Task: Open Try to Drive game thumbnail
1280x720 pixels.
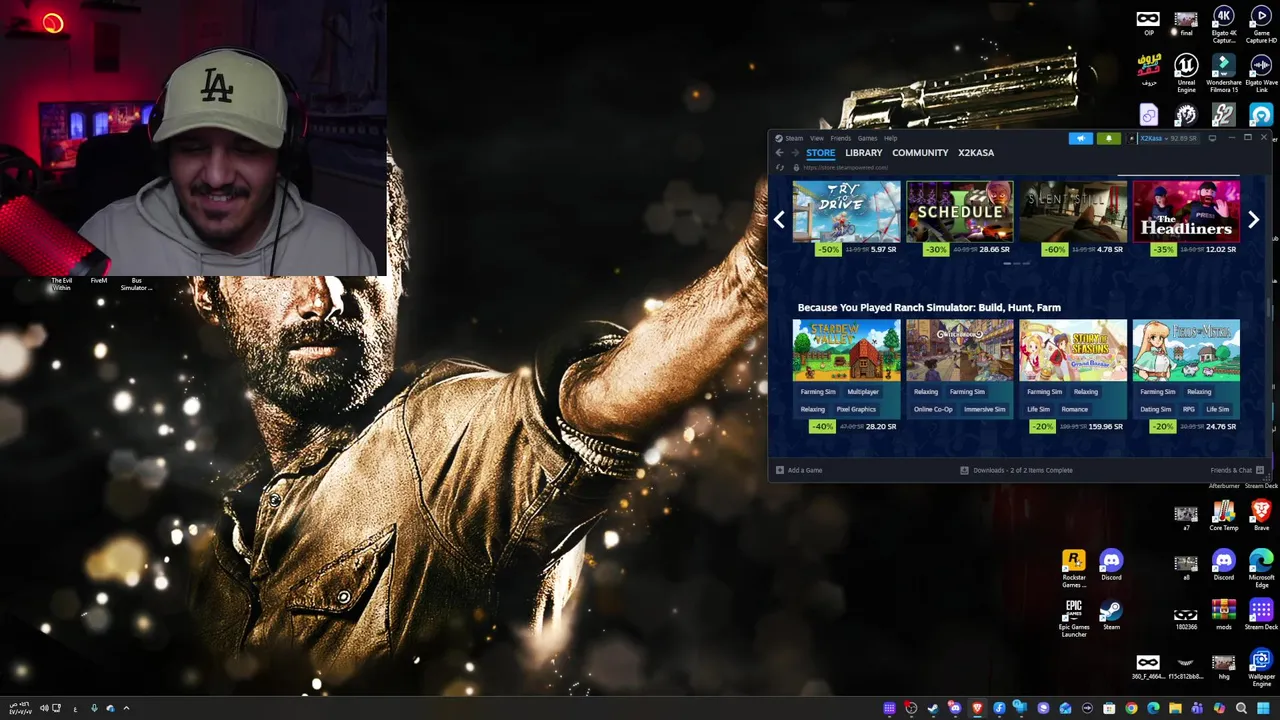Action: click(846, 212)
